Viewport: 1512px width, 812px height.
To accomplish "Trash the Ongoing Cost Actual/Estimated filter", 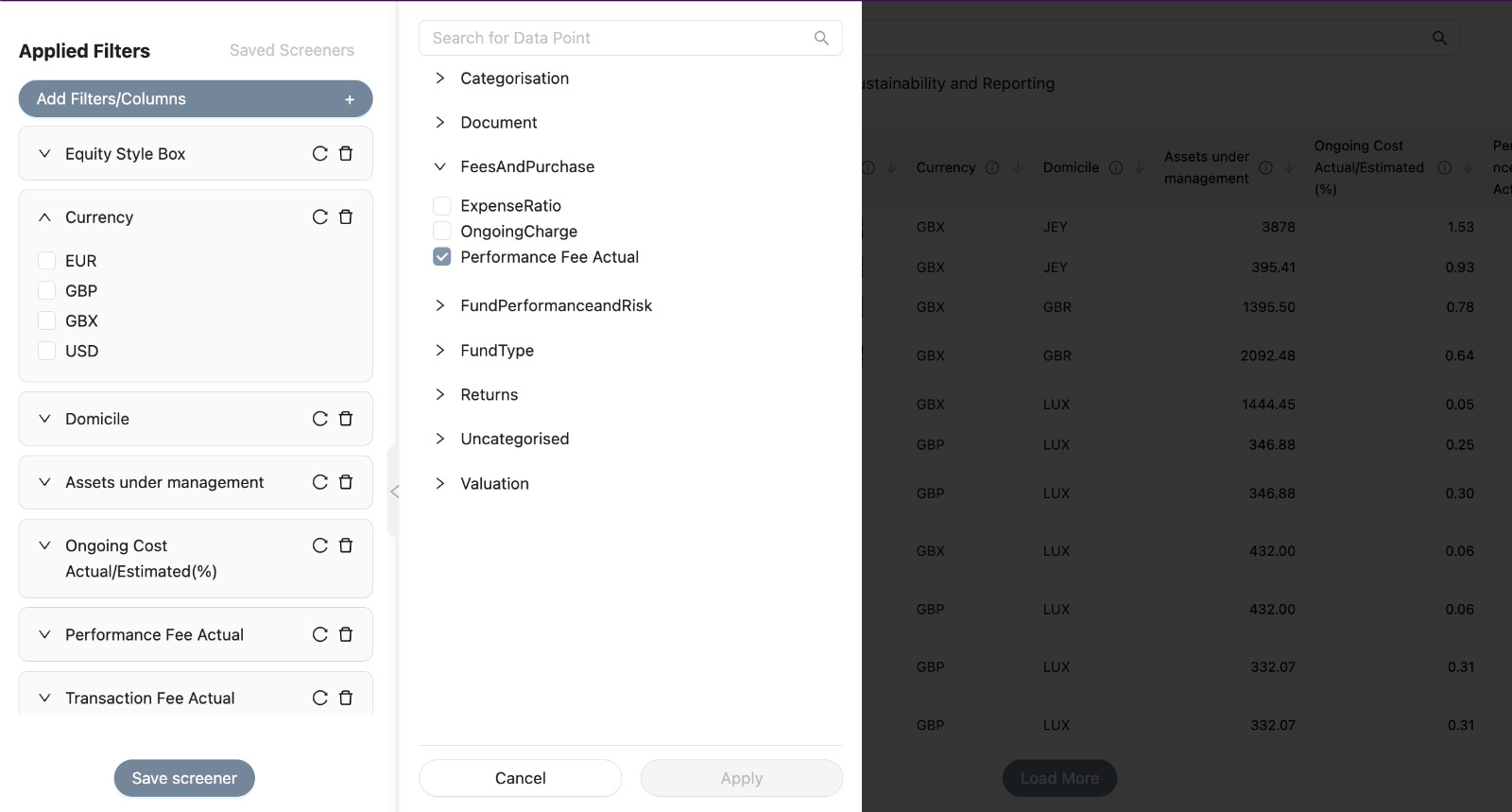I will (346, 545).
